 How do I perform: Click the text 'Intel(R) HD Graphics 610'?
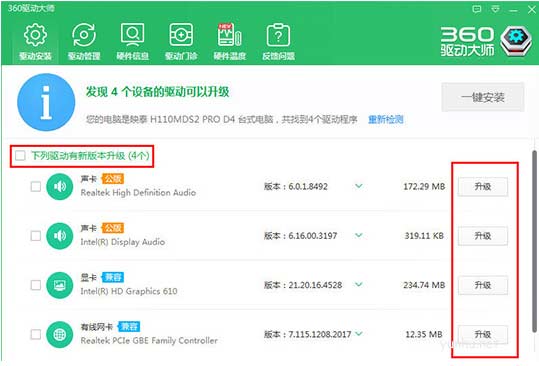pyautogui.click(x=129, y=291)
